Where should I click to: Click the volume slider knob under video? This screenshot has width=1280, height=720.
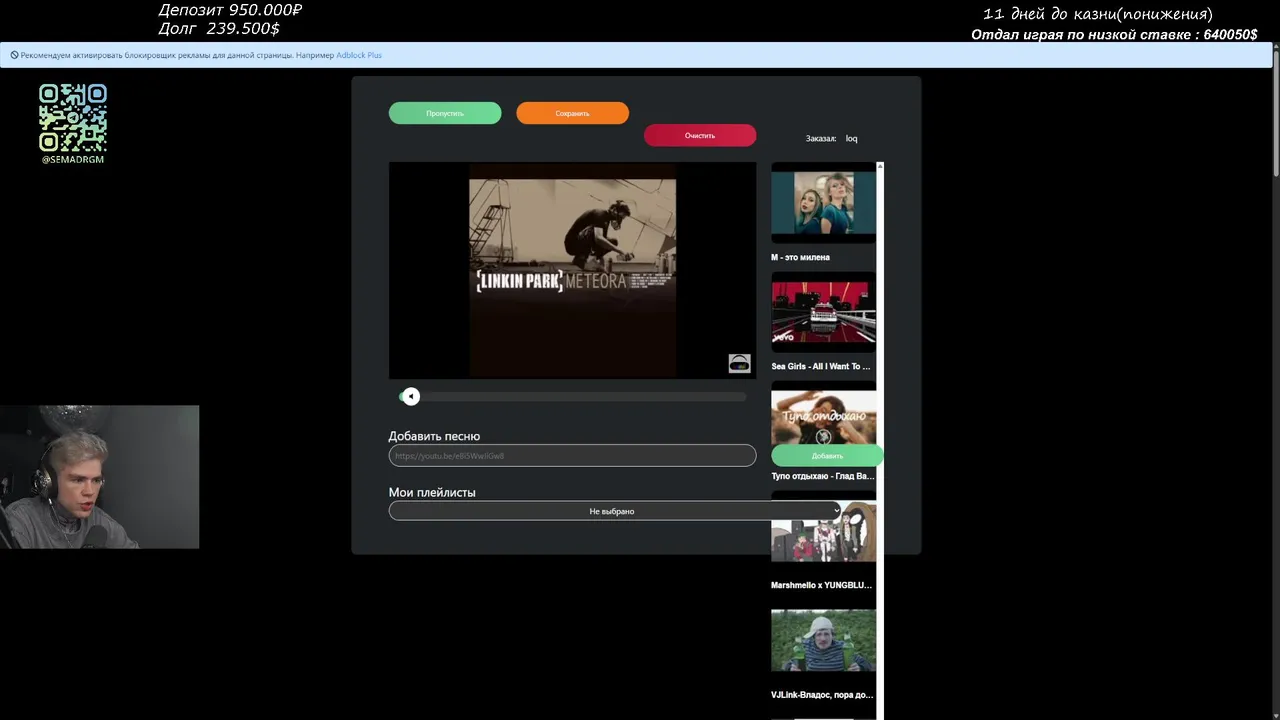click(411, 397)
